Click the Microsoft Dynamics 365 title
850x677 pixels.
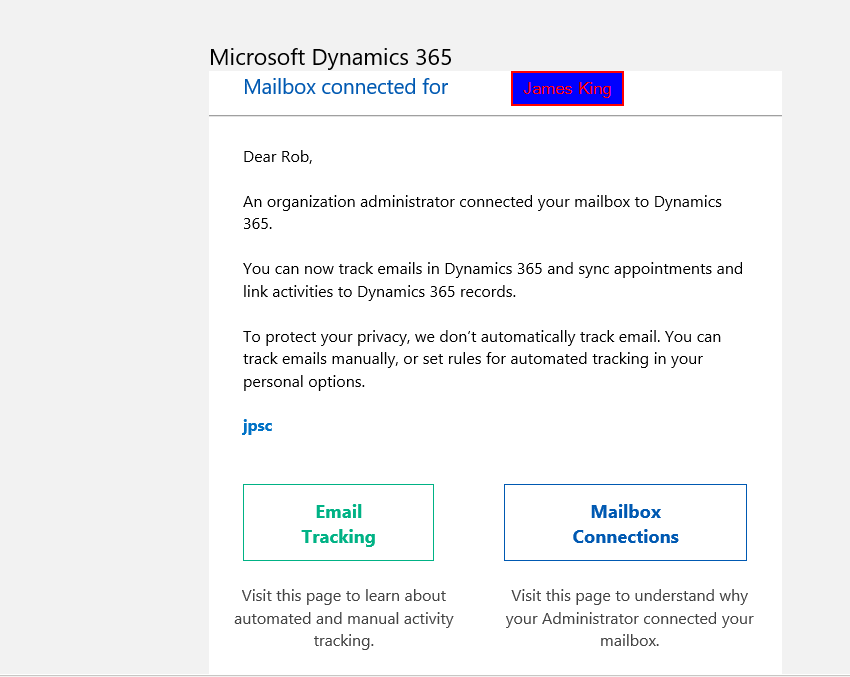click(330, 57)
